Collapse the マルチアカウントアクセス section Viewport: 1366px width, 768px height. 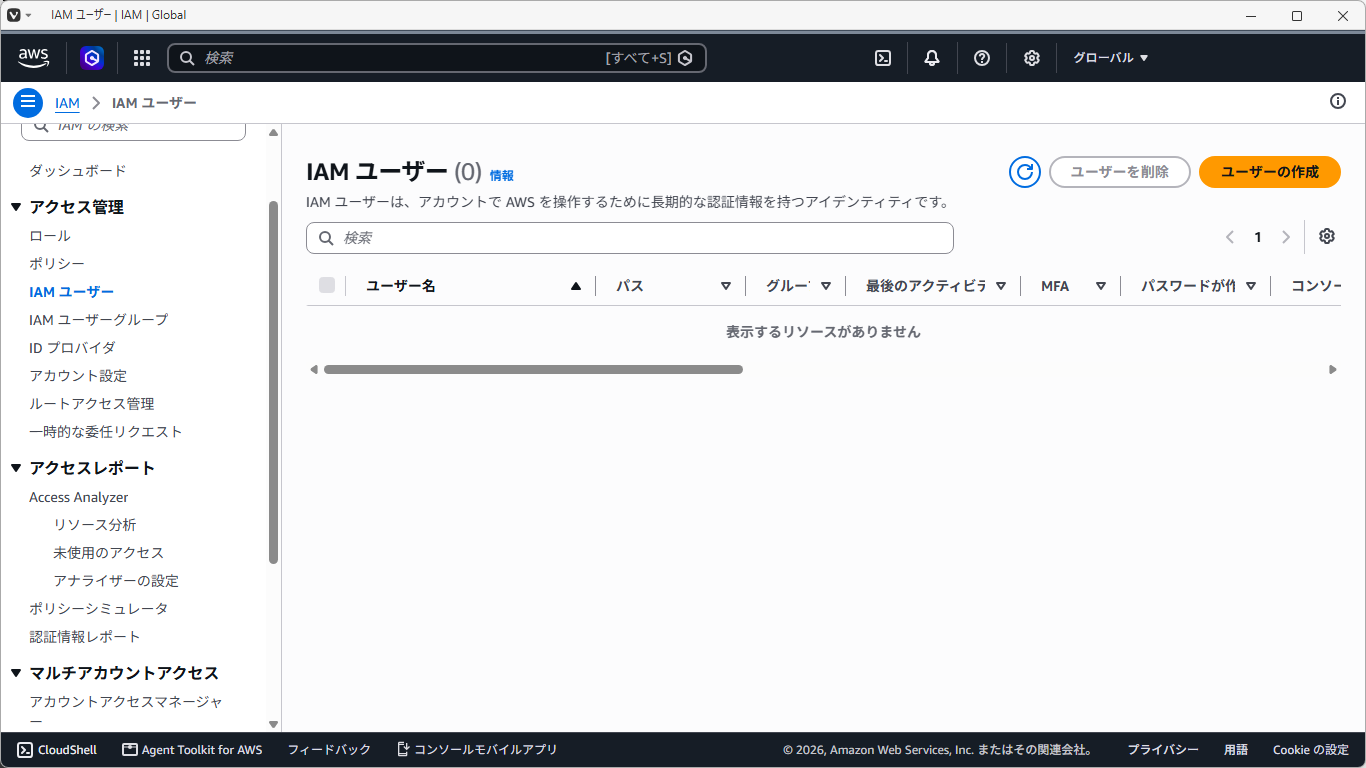(x=16, y=673)
